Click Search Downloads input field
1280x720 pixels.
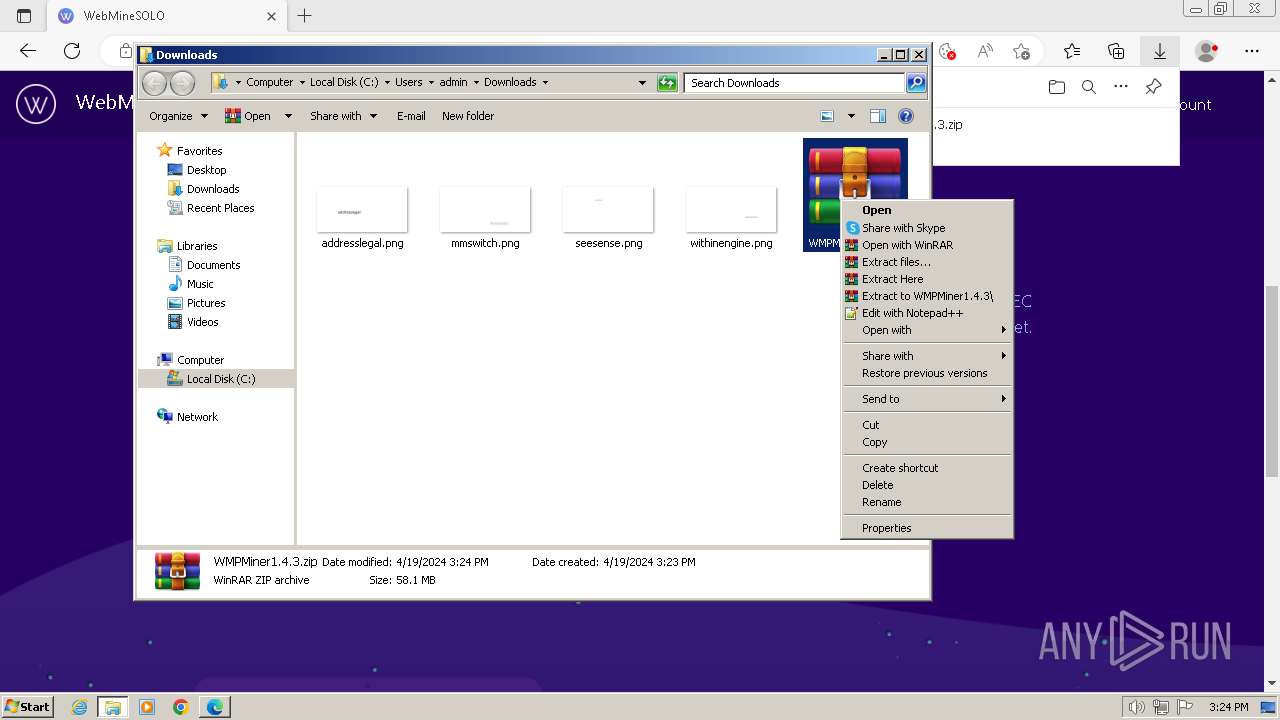tap(794, 83)
